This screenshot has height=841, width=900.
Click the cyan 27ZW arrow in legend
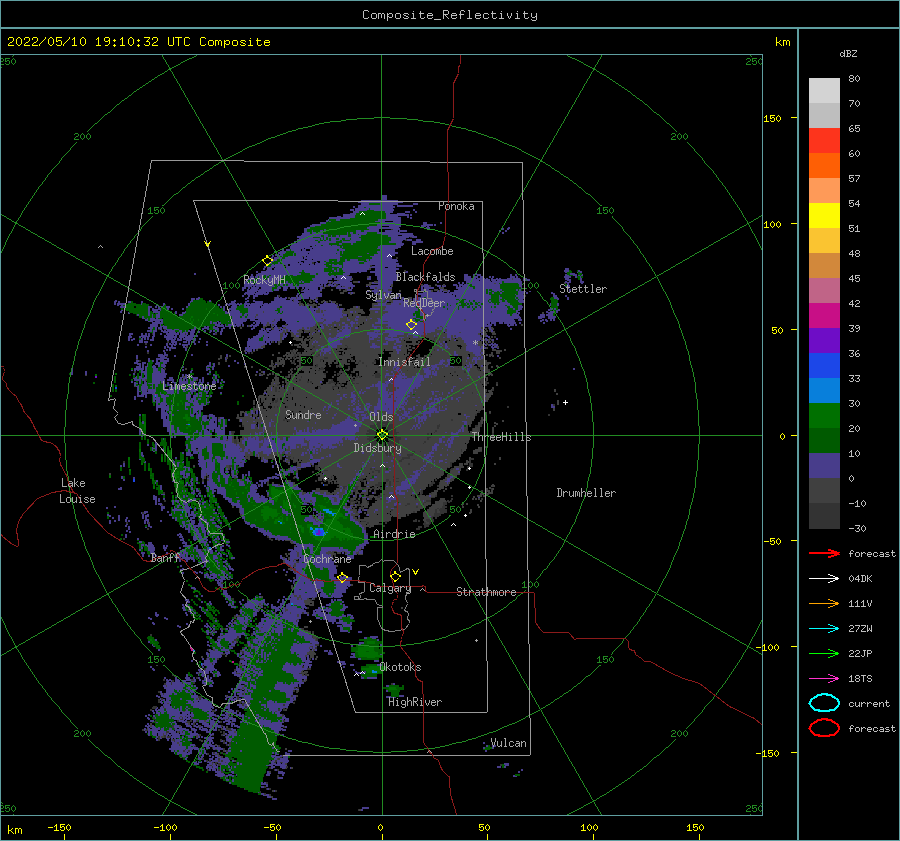[x=824, y=629]
